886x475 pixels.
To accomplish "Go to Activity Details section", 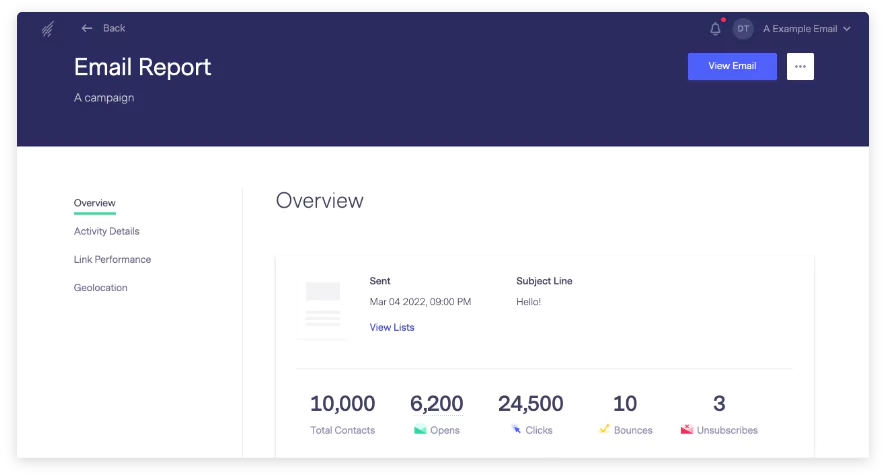I will click(x=106, y=231).
